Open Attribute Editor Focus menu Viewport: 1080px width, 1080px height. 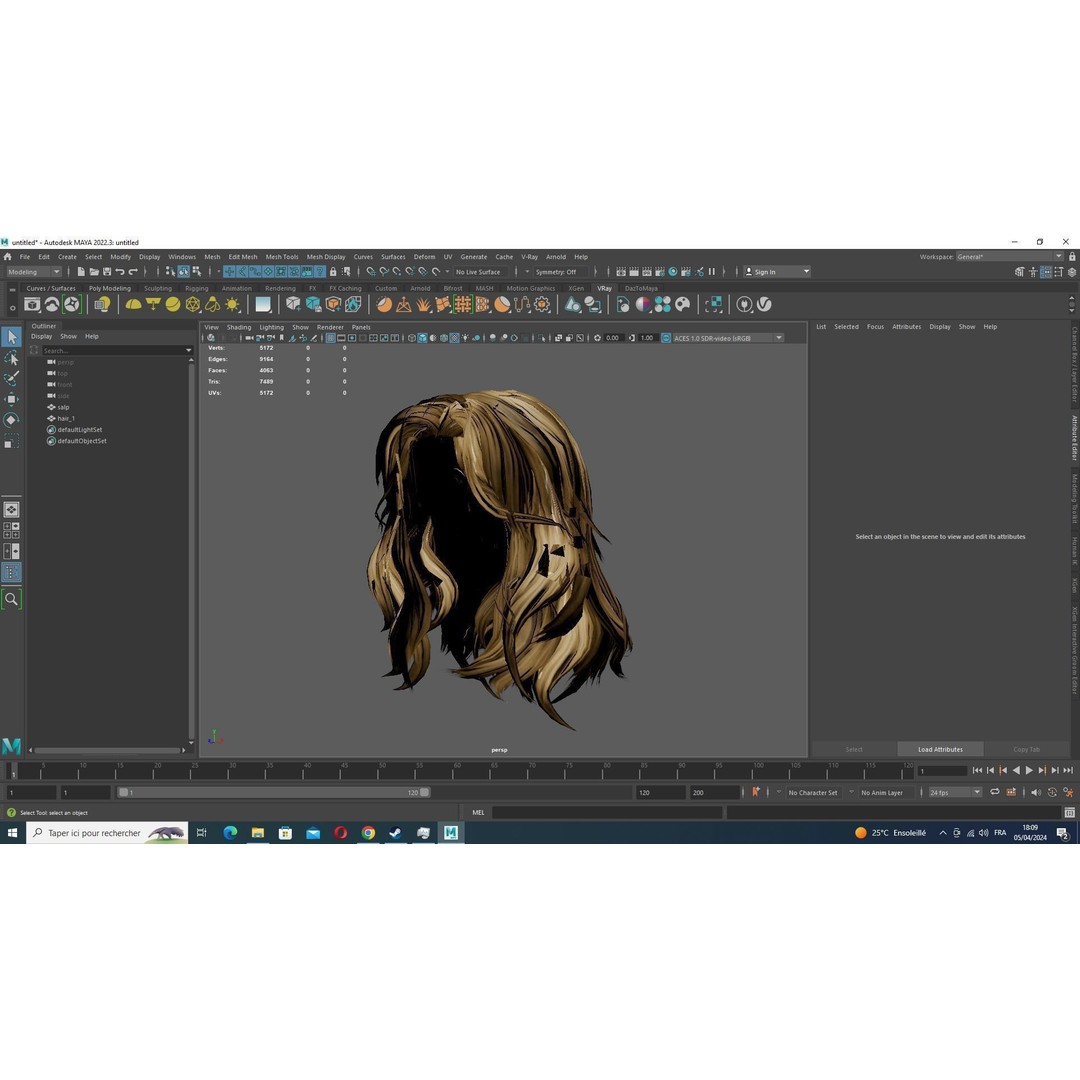click(875, 326)
